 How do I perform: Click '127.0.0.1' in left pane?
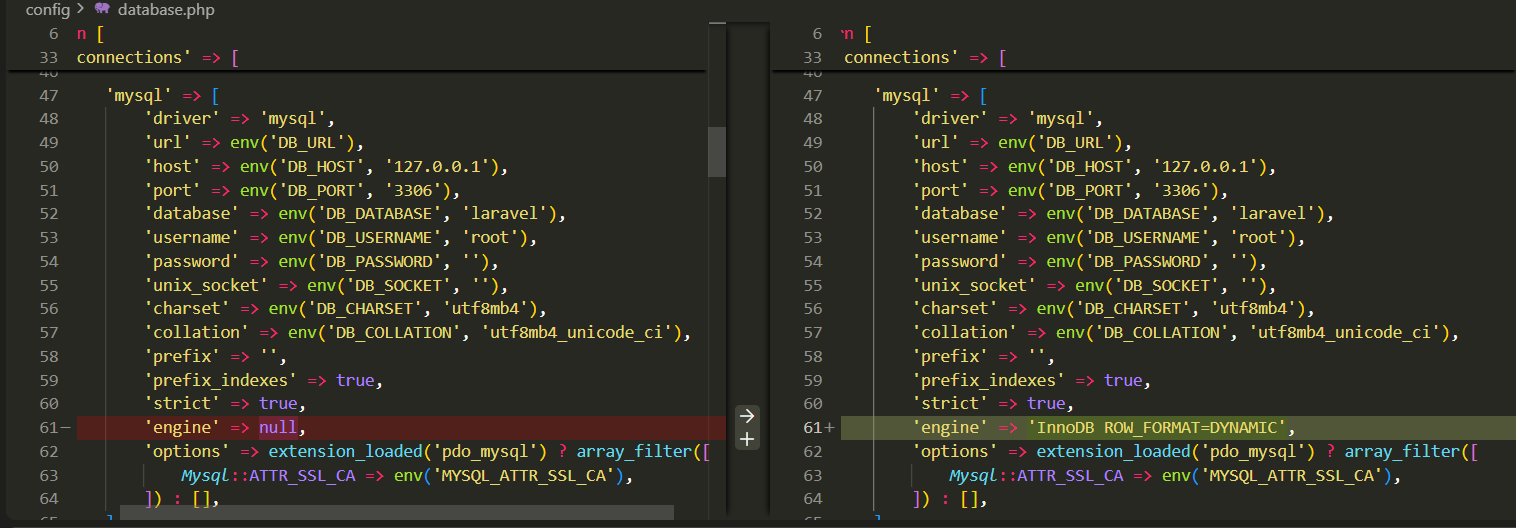coord(440,166)
